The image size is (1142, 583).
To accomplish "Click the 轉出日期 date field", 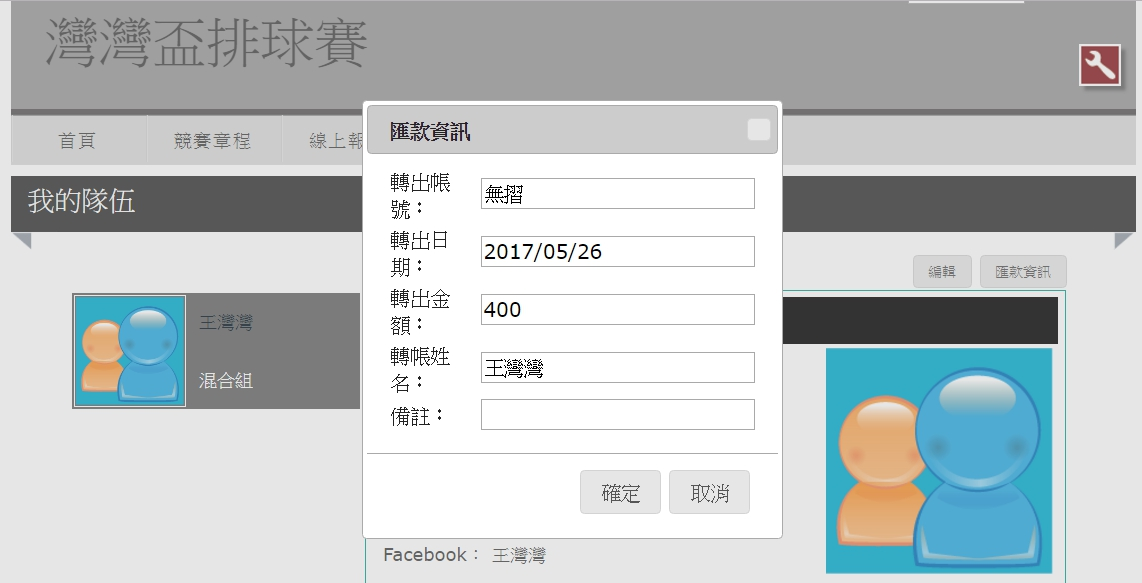I will (x=618, y=251).
